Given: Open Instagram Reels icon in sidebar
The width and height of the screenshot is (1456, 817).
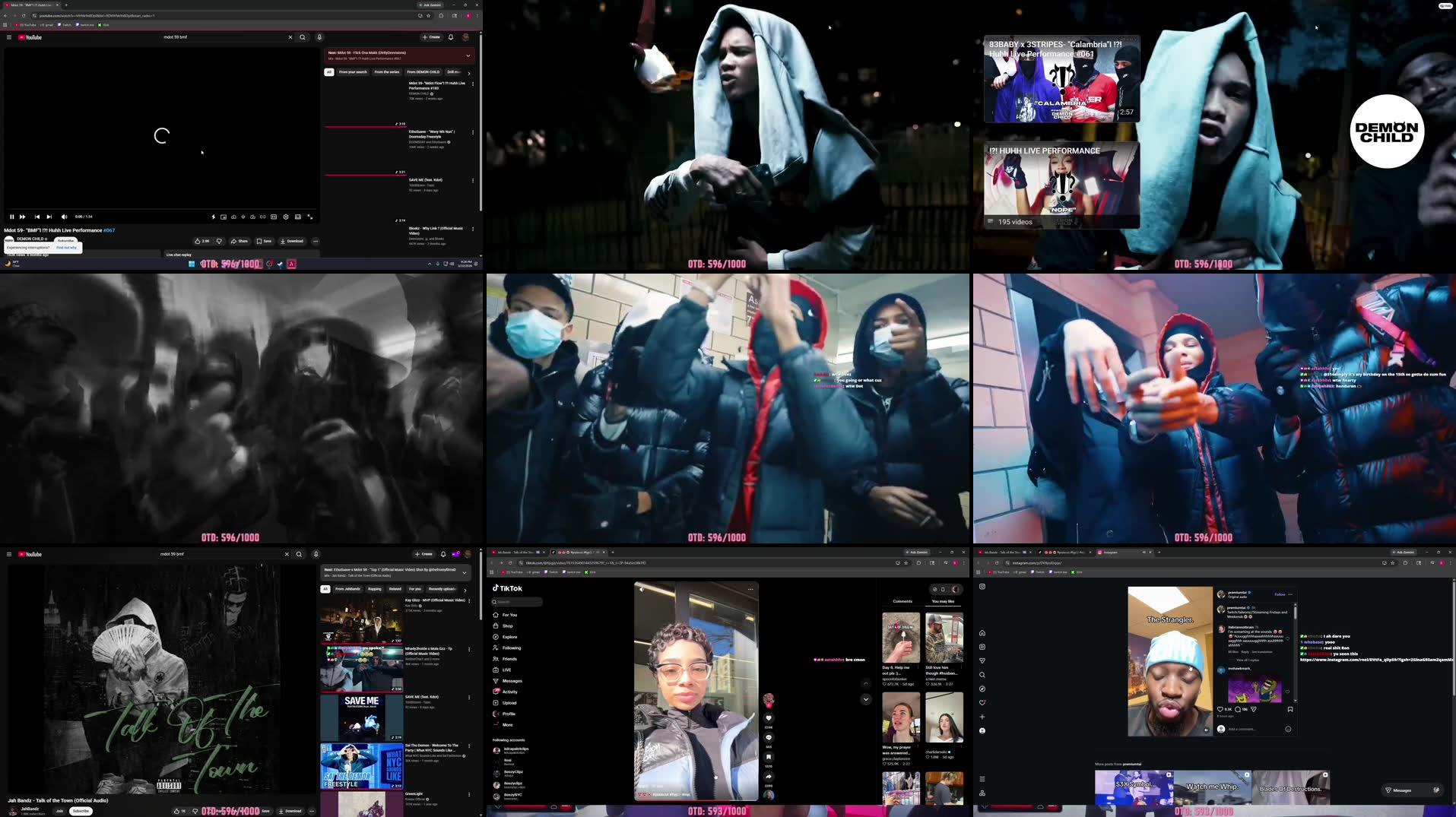Looking at the screenshot, I should (x=982, y=646).
